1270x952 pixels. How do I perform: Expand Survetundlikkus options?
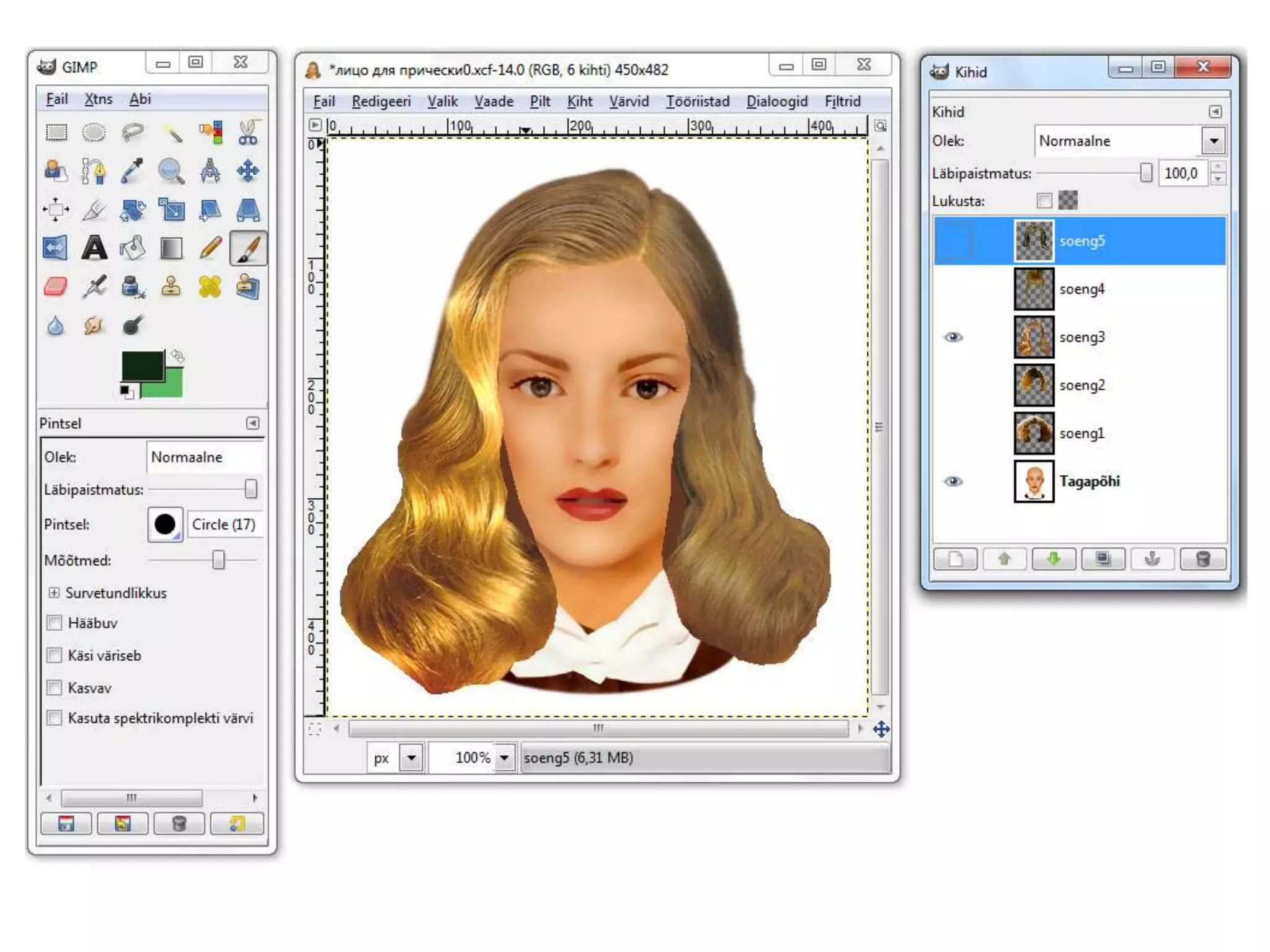click(54, 593)
